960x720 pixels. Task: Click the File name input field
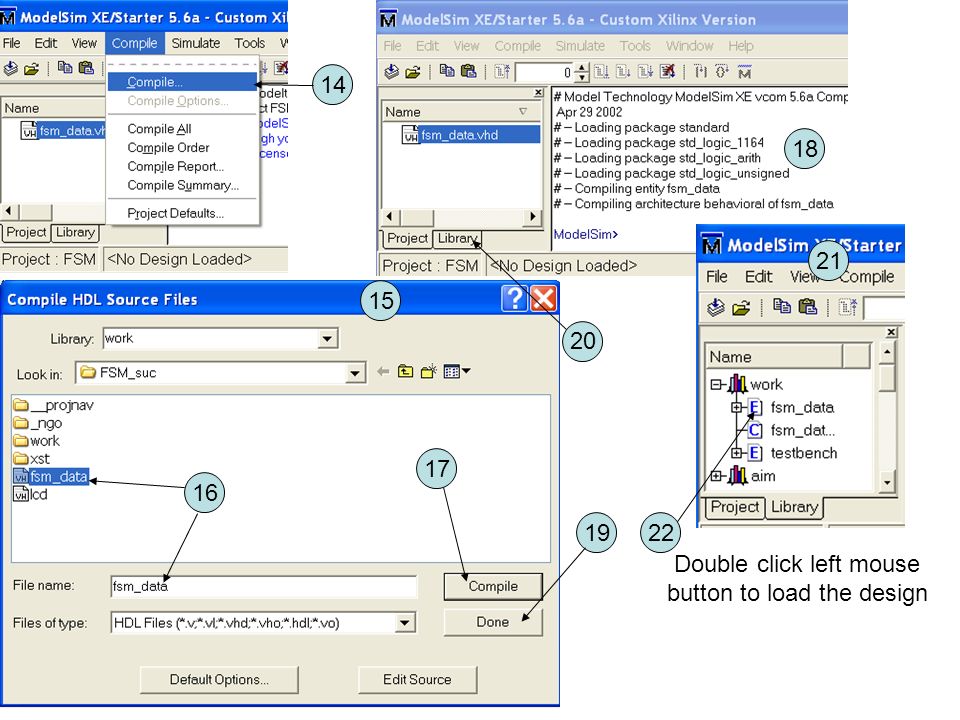pos(264,587)
